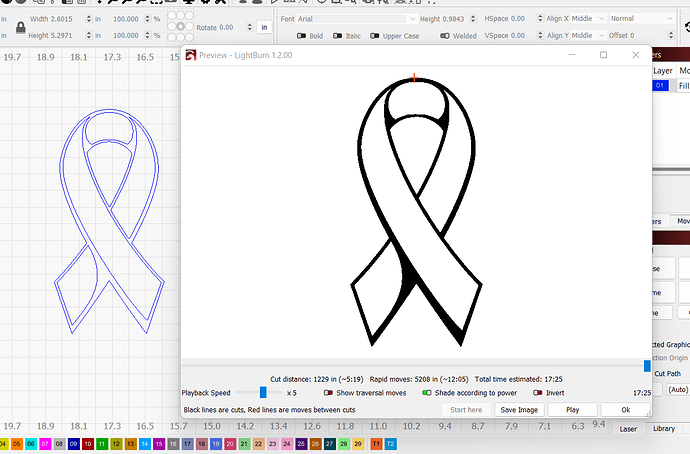Pick the light green 21 palette color
This screenshot has height=454, width=690.
coord(244,444)
